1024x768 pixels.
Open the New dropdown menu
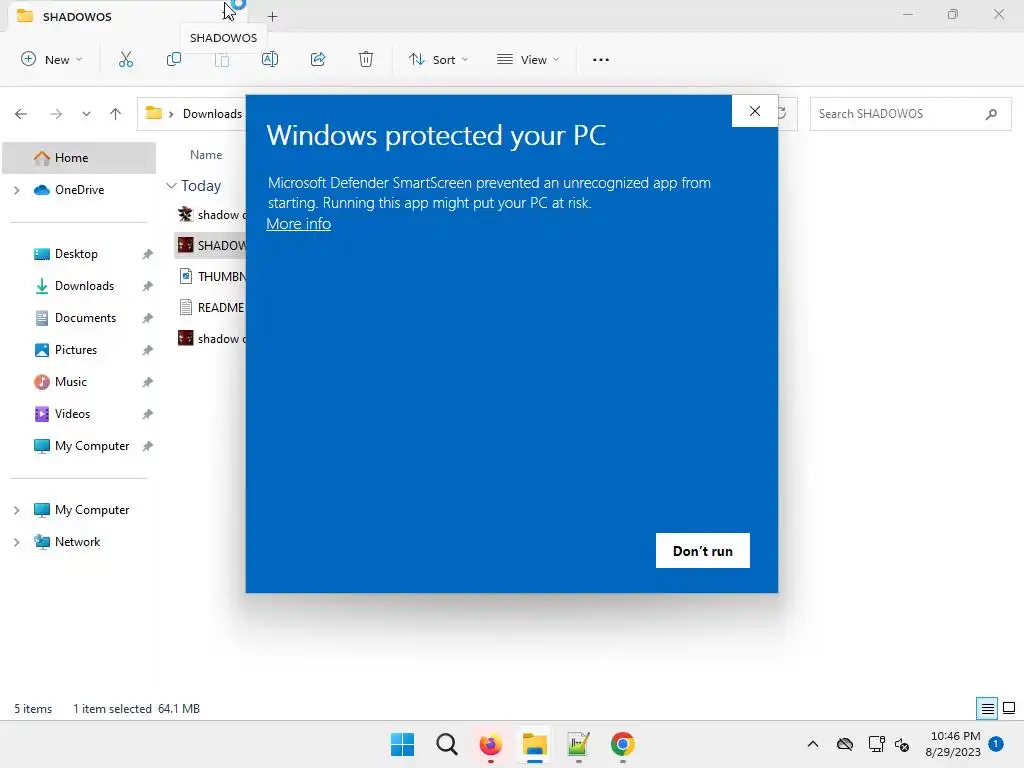click(52, 59)
